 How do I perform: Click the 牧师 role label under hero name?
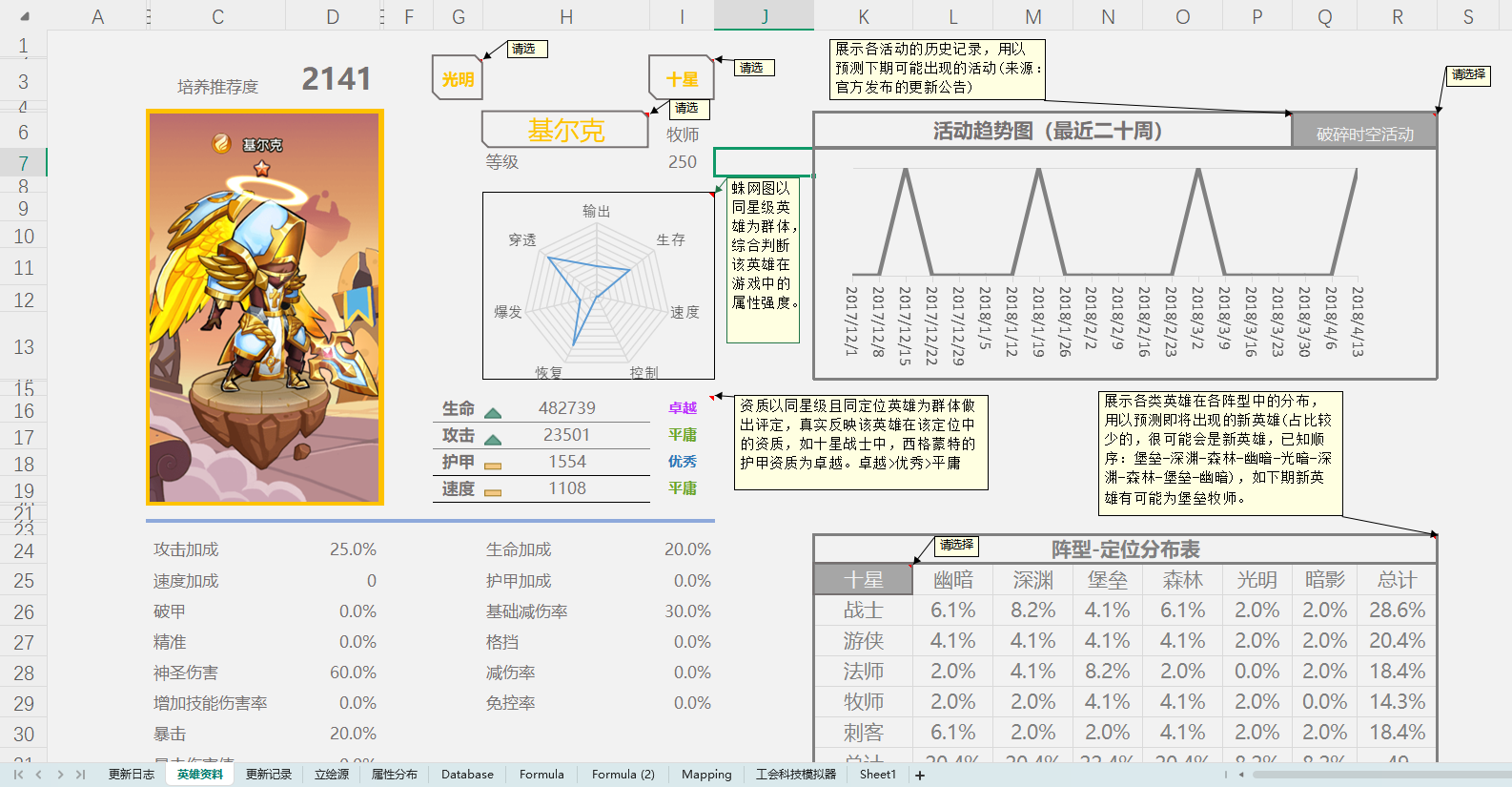683,135
